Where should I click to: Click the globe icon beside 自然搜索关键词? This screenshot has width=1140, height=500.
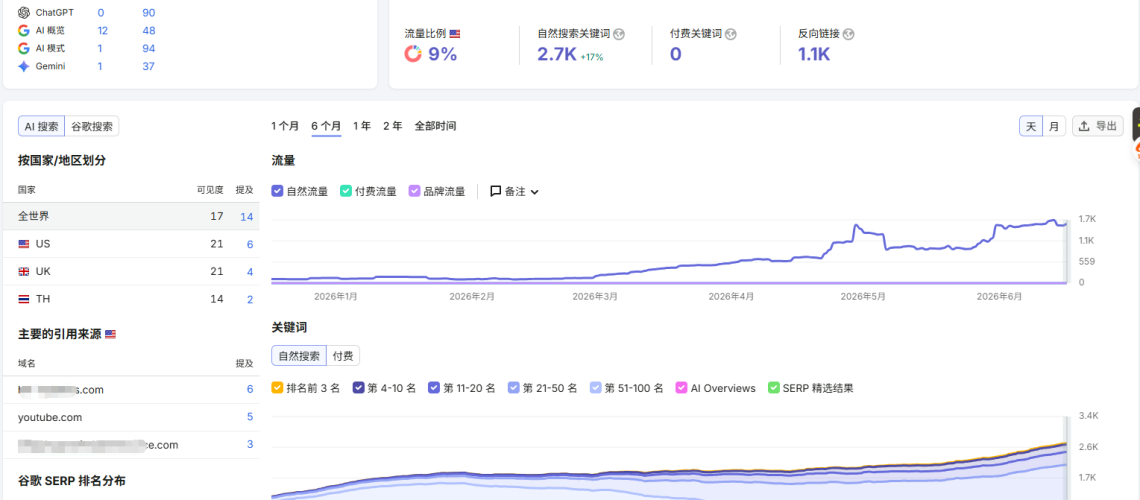click(x=619, y=33)
